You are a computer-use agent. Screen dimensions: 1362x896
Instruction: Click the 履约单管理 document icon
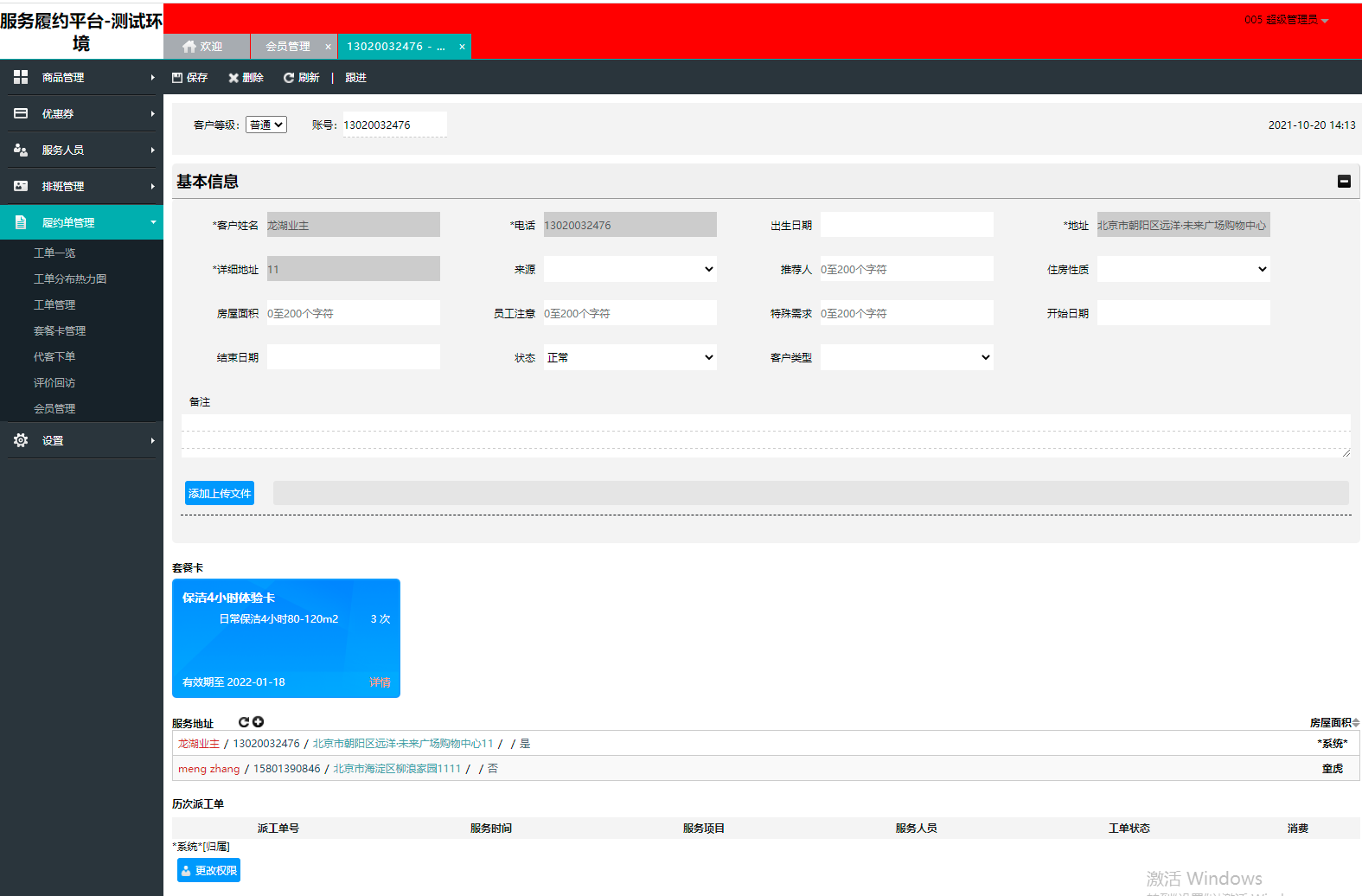[21, 222]
